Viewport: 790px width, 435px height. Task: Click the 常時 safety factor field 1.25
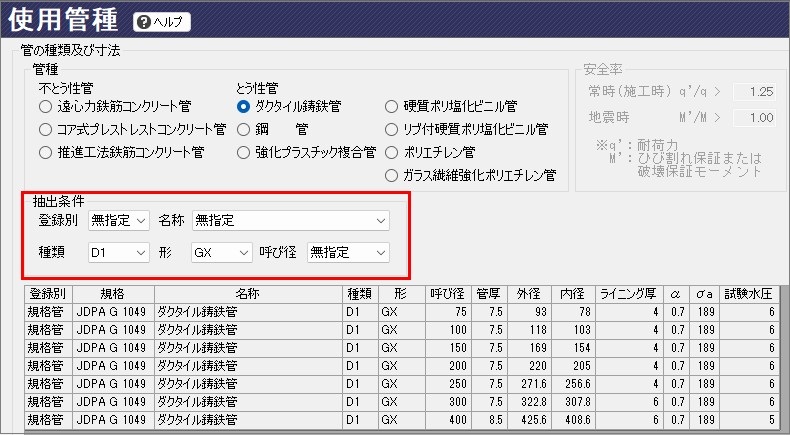755,92
